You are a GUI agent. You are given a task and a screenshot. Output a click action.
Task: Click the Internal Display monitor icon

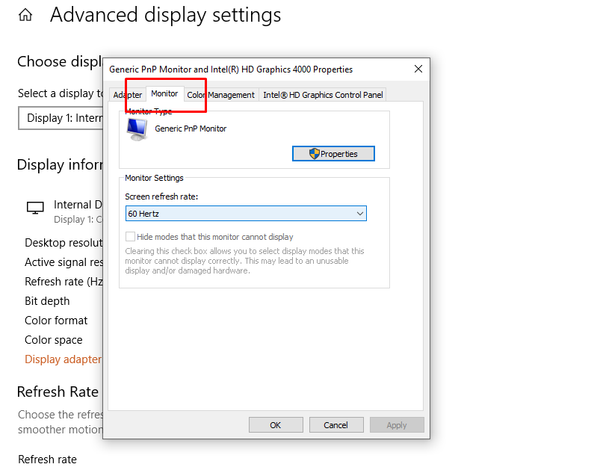coord(35,208)
